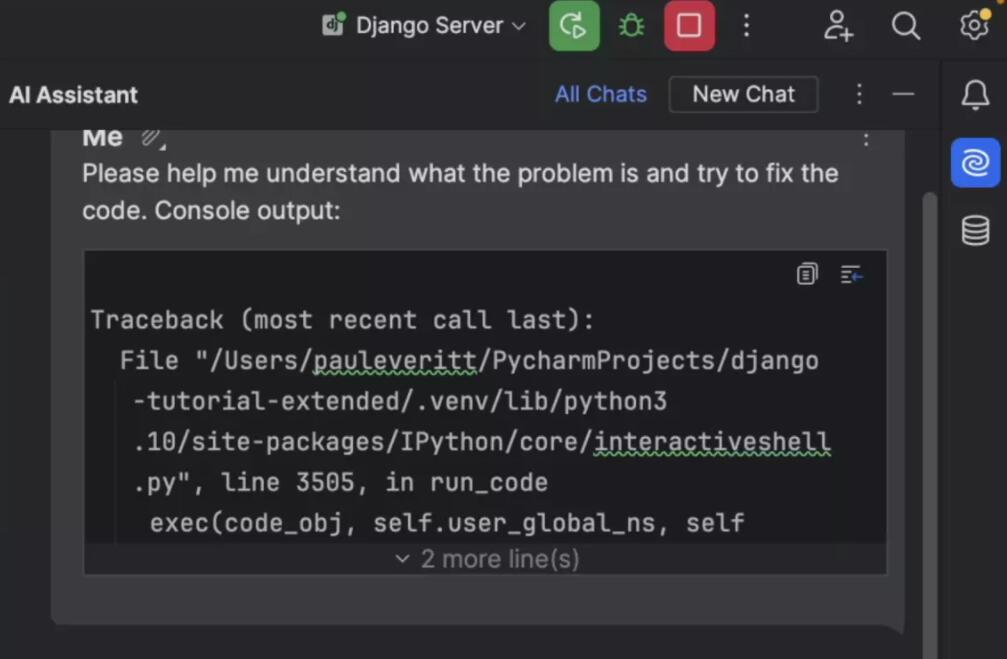1007x659 pixels.
Task: Open the Database tool window
Action: click(x=975, y=231)
